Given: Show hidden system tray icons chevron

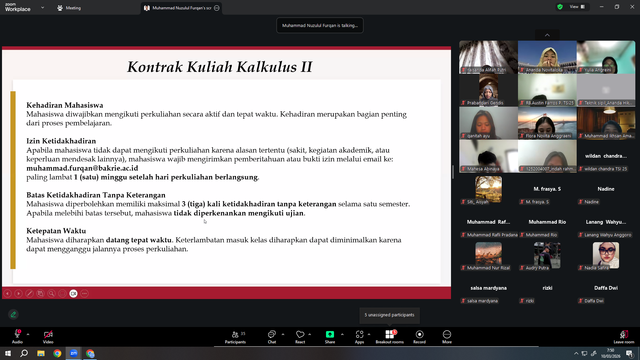Looking at the screenshot, I should pos(576,353).
